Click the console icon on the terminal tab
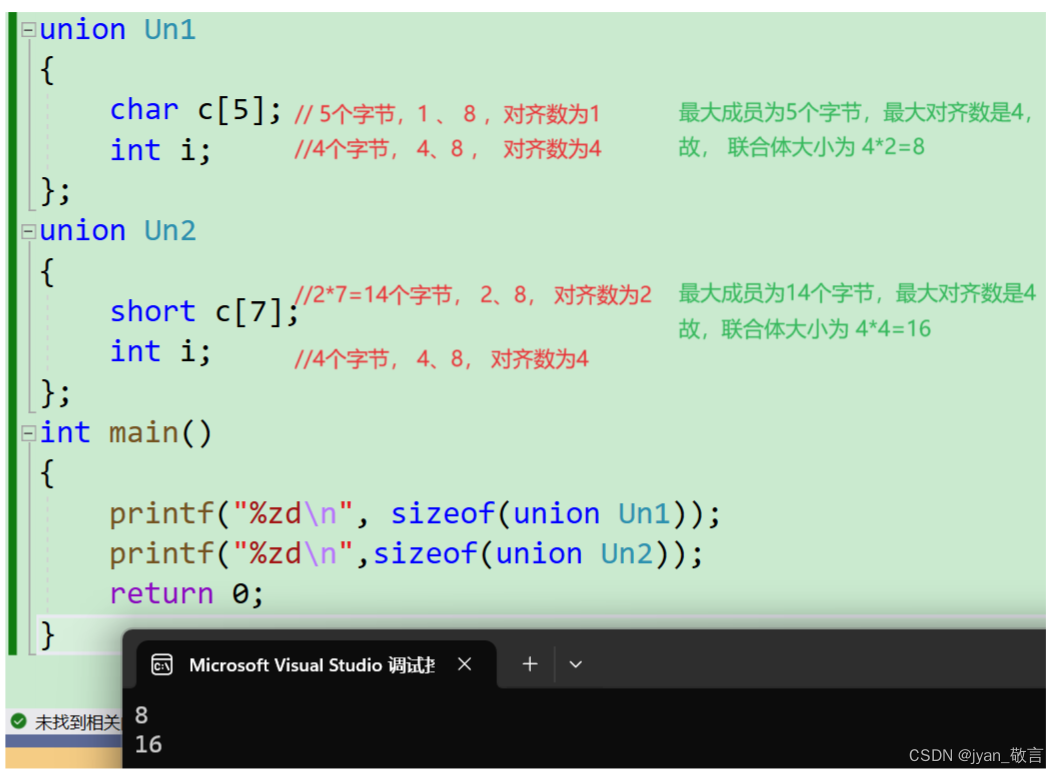Image resolution: width=1060 pixels, height=775 pixels. click(162, 665)
